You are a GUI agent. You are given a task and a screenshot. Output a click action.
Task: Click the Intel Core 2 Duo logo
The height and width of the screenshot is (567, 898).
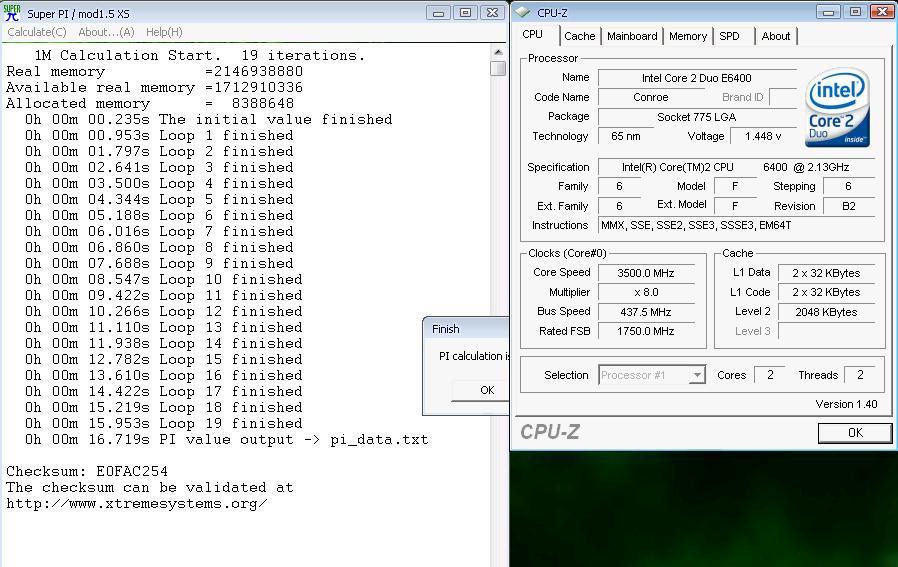tap(837, 108)
